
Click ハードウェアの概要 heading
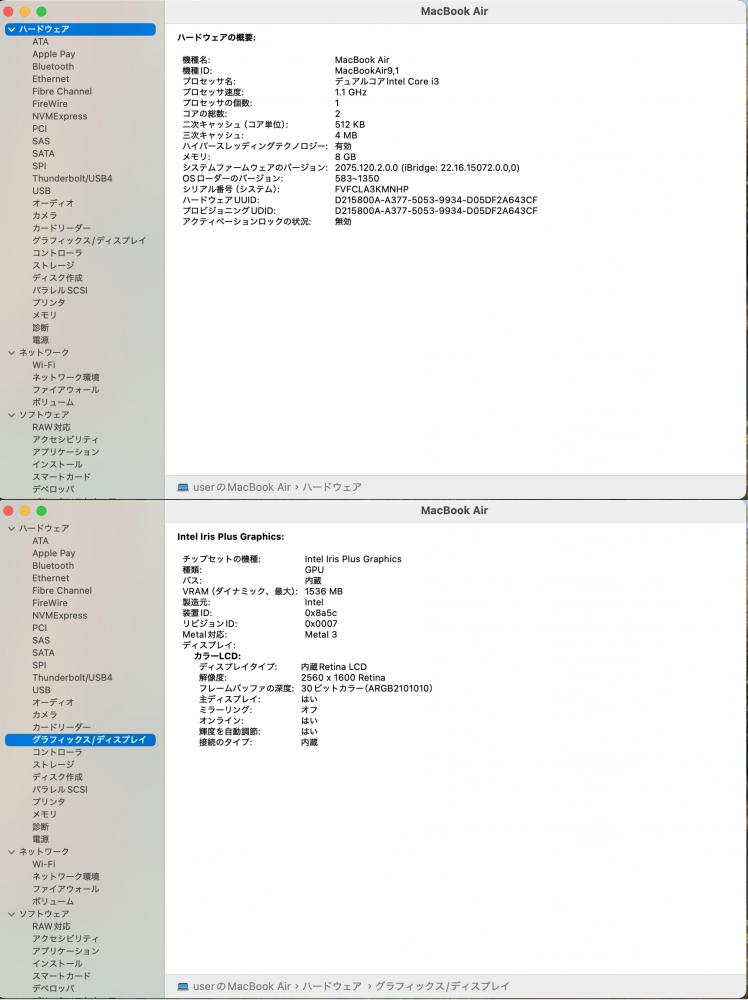[x=216, y=38]
